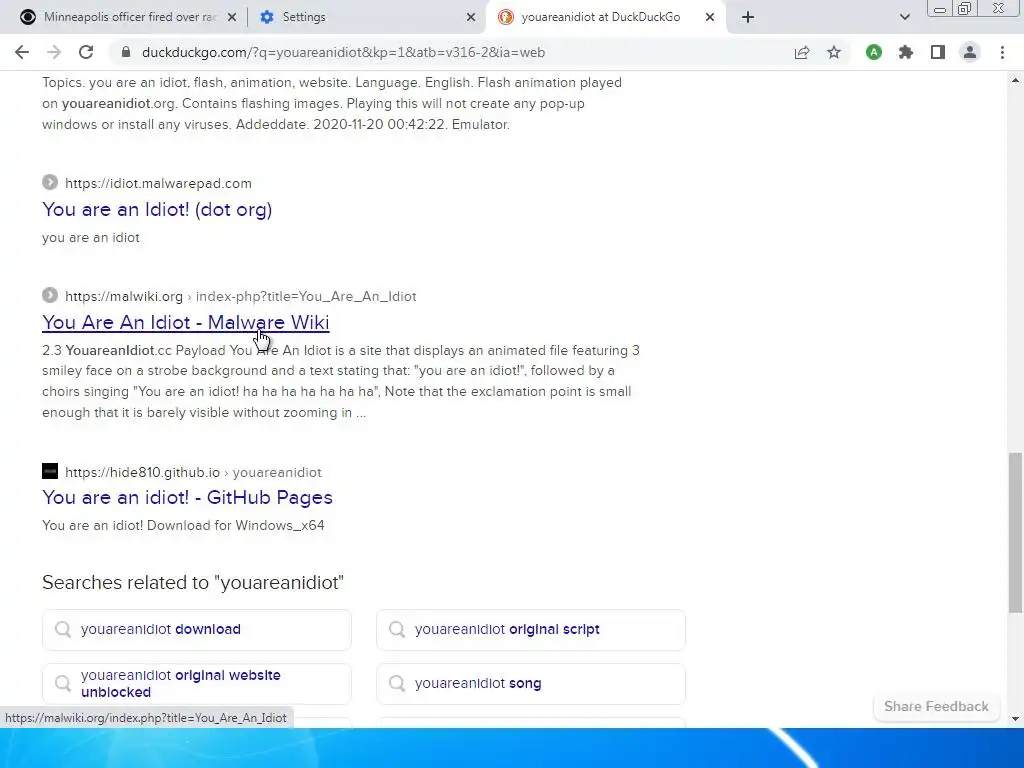Click the scrollbar down arrow
This screenshot has height=768, width=1024.
coord(1015,719)
